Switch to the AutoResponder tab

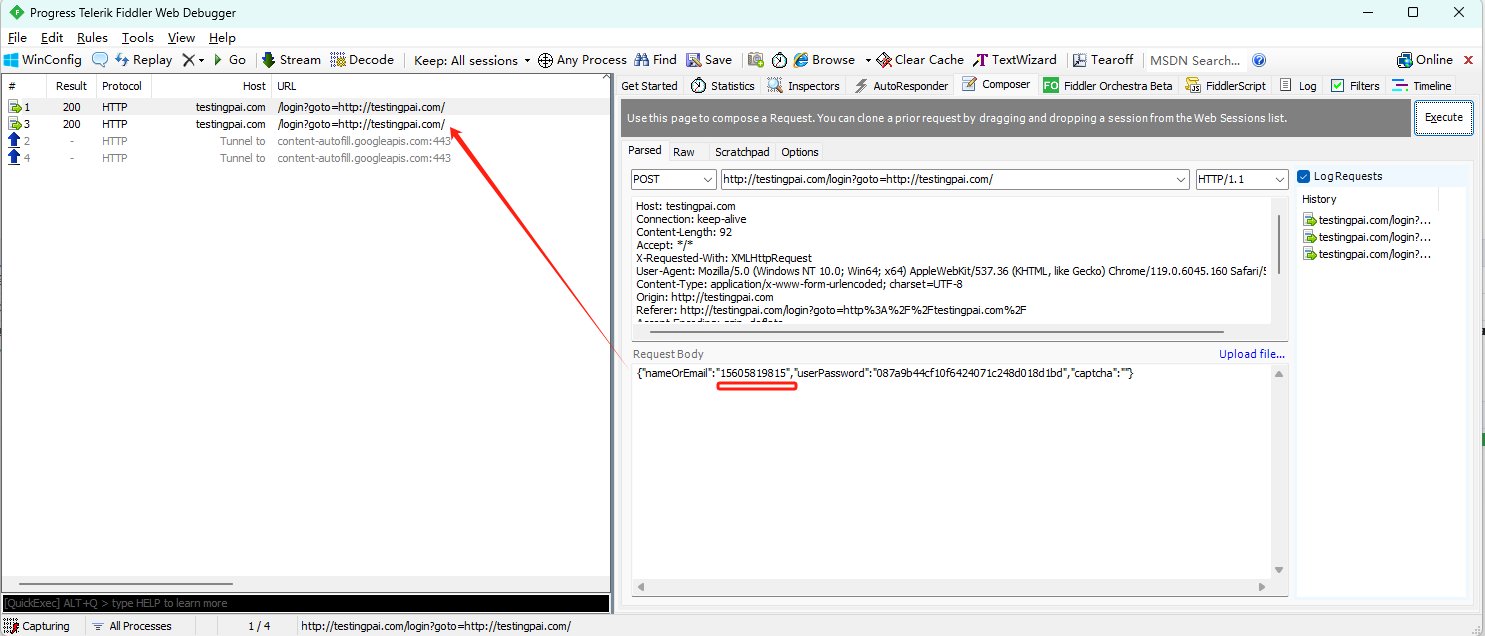(900, 86)
